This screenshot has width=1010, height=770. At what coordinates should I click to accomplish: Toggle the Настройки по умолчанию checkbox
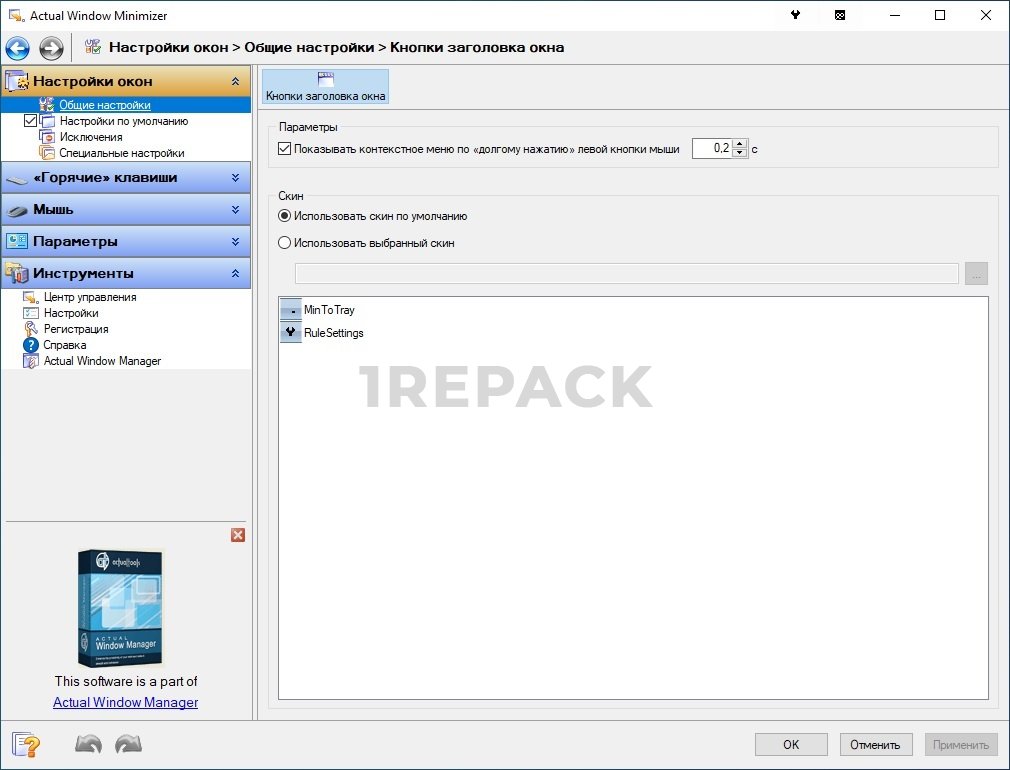click(x=30, y=121)
